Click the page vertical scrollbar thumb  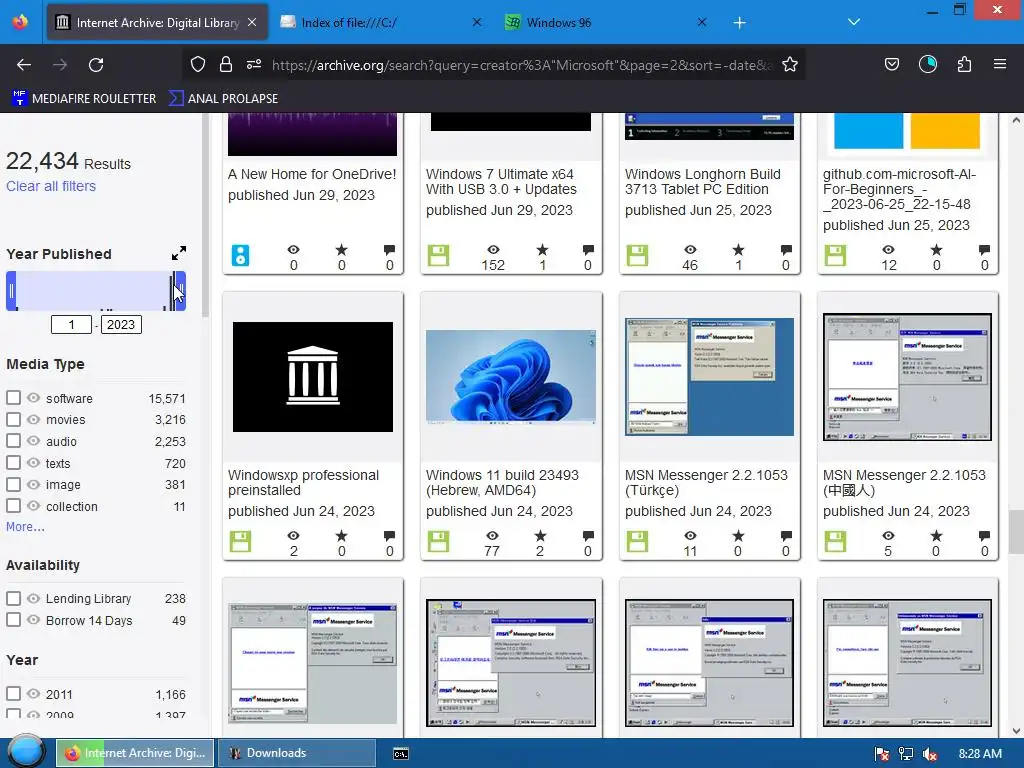point(1016,532)
